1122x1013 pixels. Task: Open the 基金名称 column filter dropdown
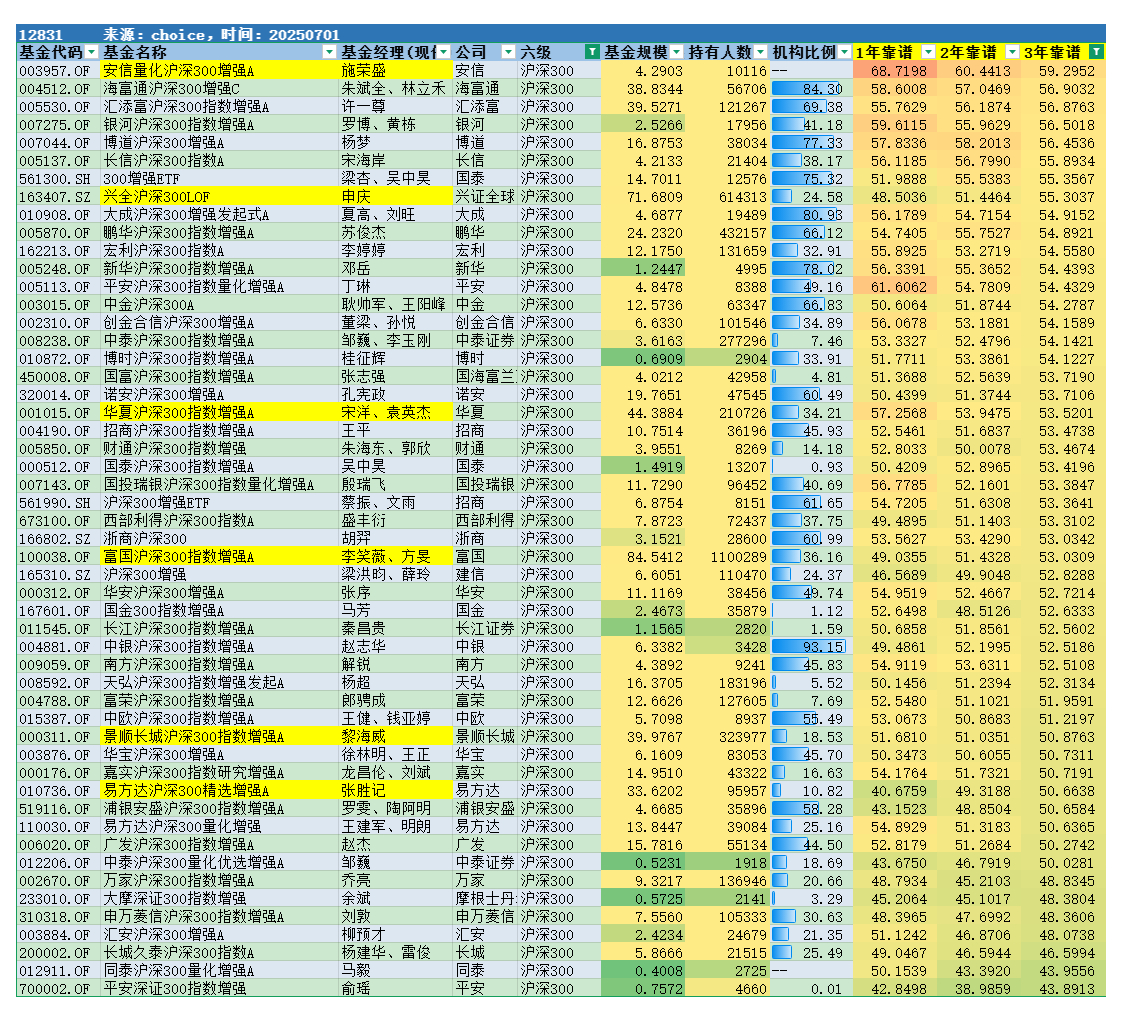(329, 52)
